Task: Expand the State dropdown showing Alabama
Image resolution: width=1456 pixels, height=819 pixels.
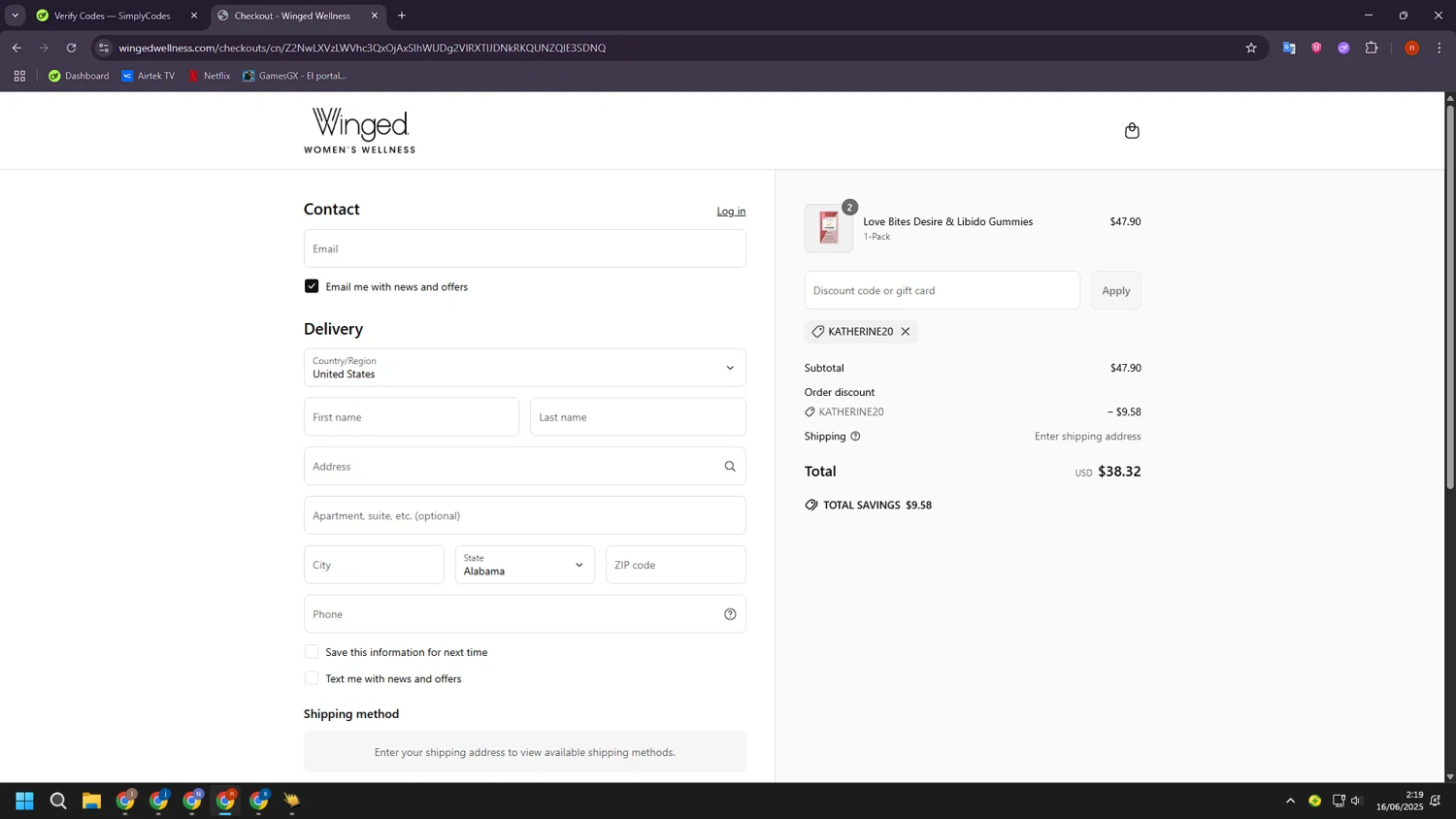Action: click(524, 565)
